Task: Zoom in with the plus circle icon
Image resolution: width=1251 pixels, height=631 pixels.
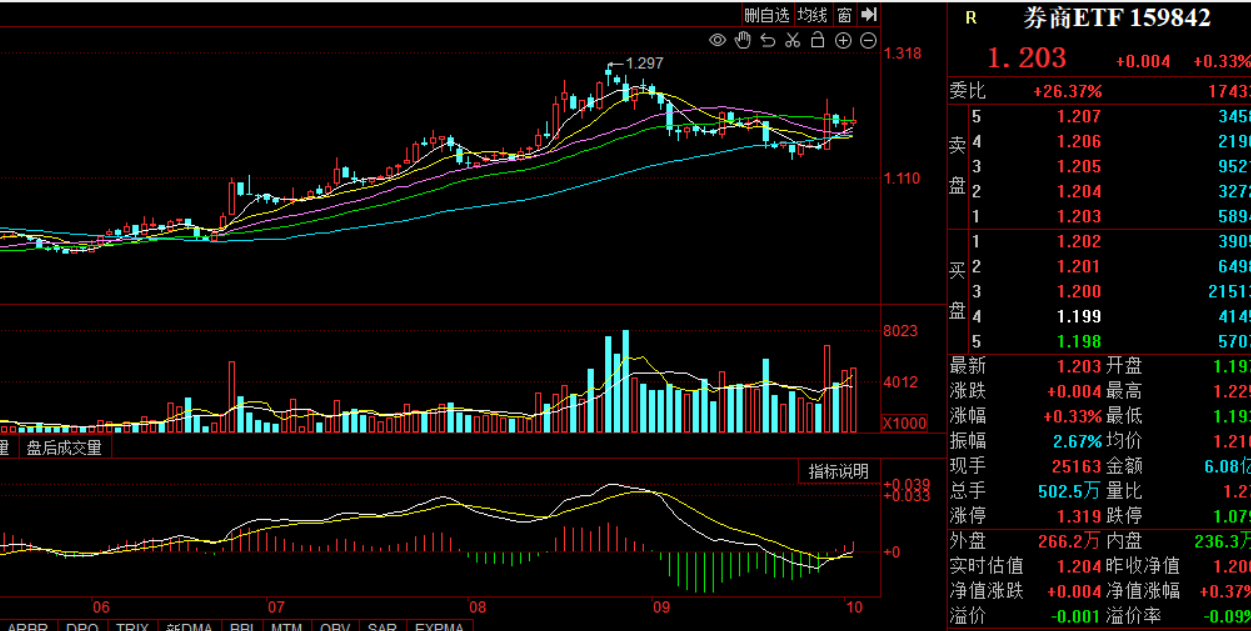Action: coord(843,40)
